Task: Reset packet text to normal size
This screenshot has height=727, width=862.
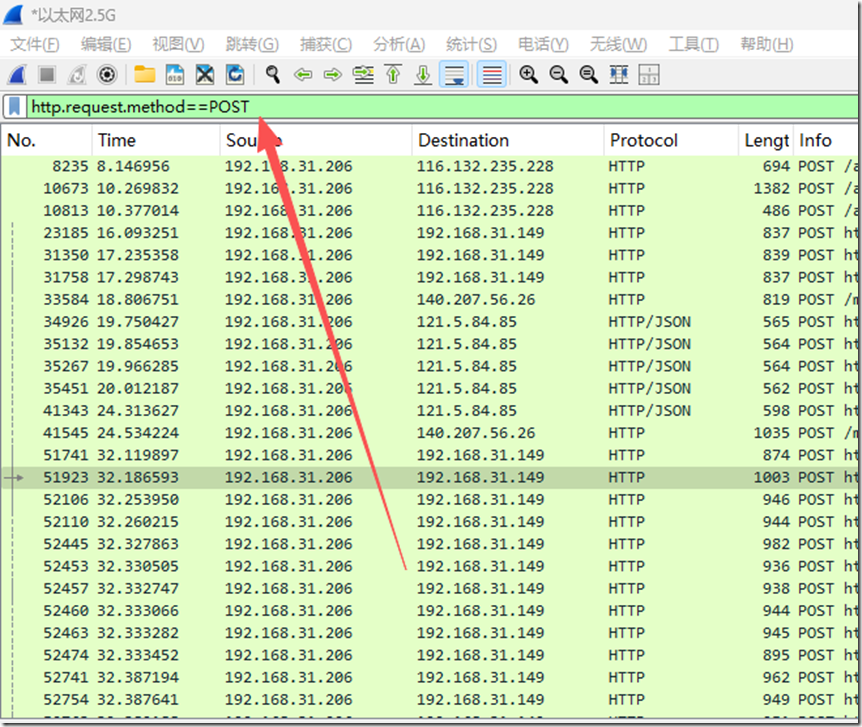Action: point(589,74)
